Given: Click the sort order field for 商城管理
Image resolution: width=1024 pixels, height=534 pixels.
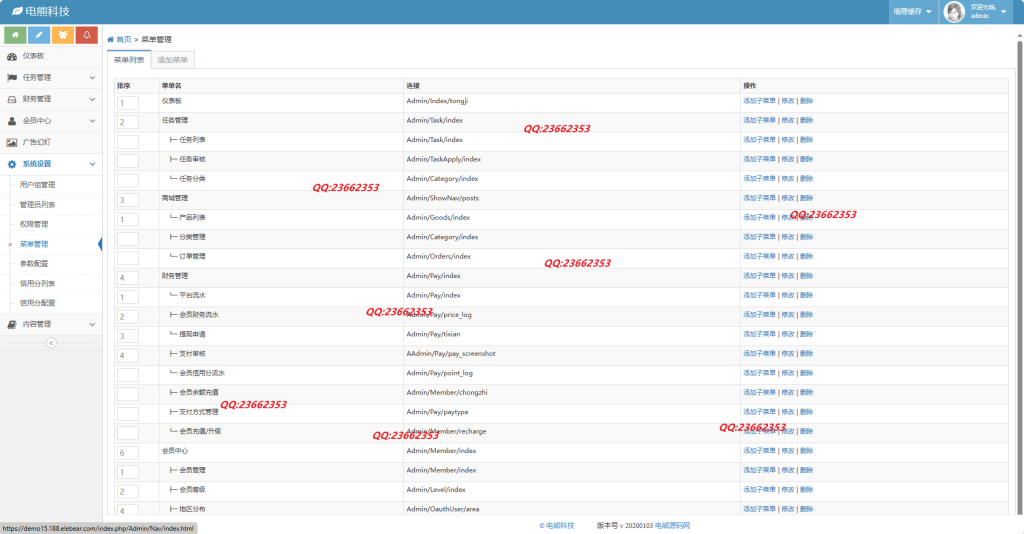Looking at the screenshot, I should pos(128,200).
